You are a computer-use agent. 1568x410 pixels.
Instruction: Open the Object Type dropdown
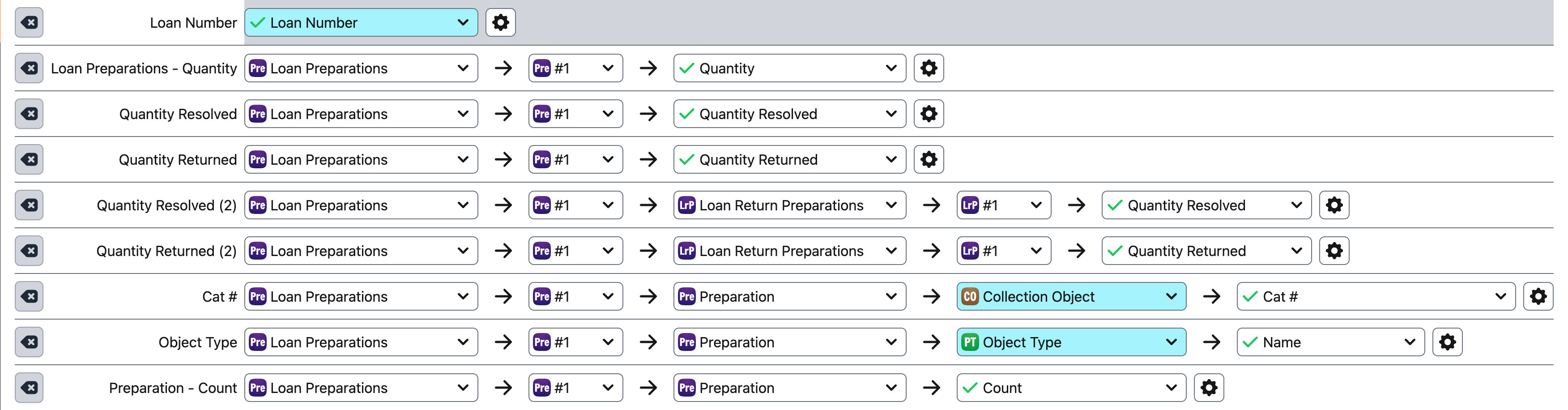coord(1071,342)
